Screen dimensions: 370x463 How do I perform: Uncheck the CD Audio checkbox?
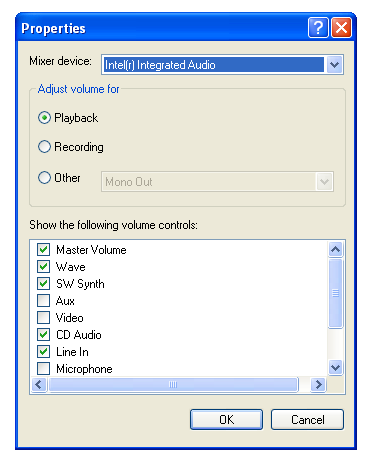click(44, 334)
